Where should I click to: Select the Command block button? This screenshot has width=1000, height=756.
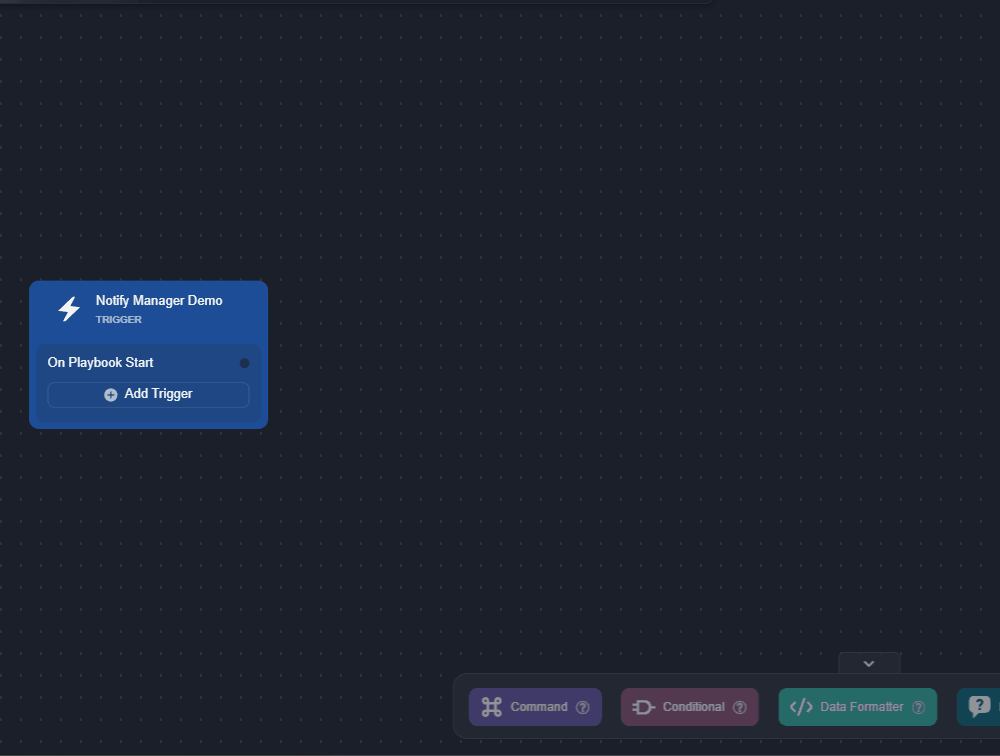[535, 707]
